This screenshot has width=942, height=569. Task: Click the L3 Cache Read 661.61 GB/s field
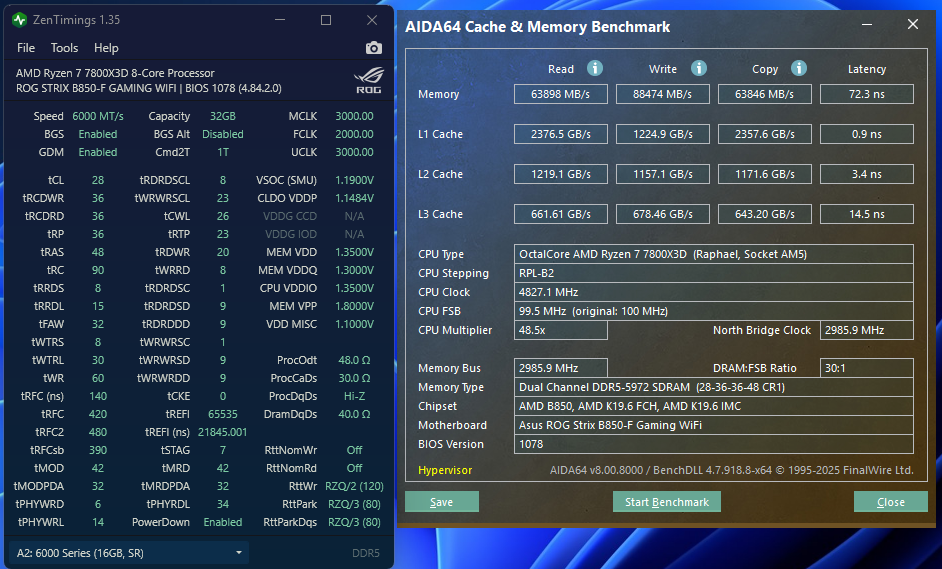tap(561, 214)
